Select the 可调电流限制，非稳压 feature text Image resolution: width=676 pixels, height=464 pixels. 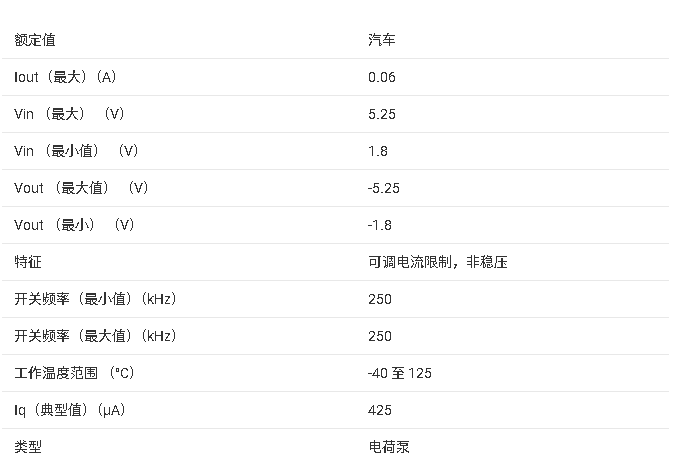[x=438, y=262]
